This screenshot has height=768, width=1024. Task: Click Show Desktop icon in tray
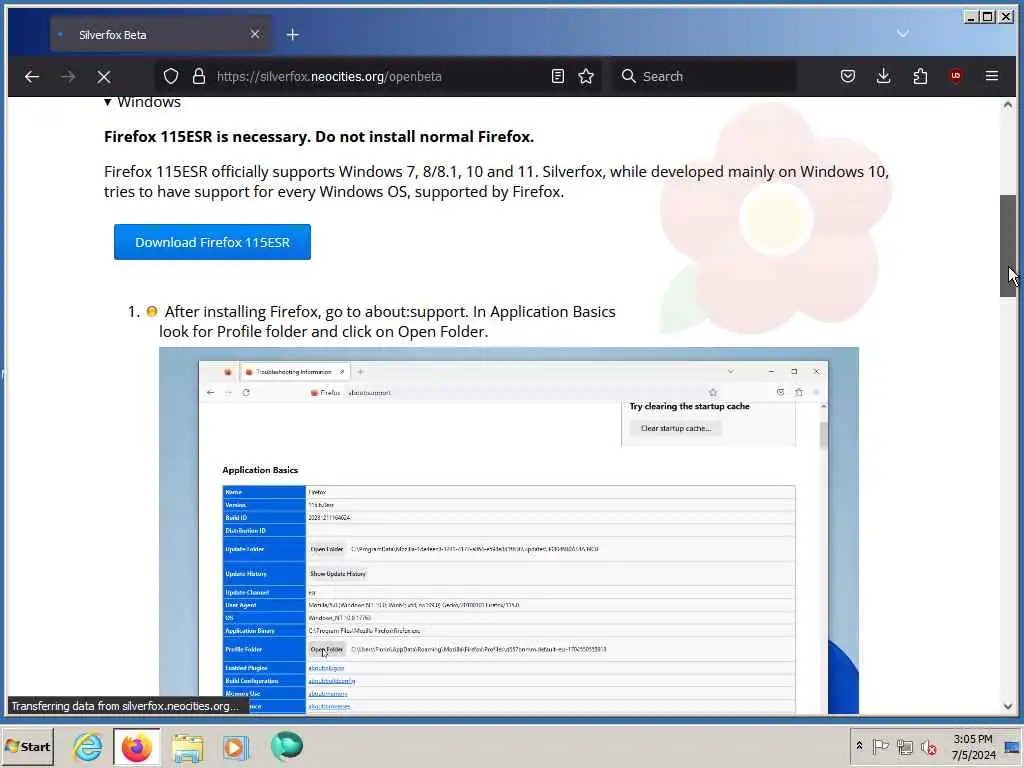1012,746
